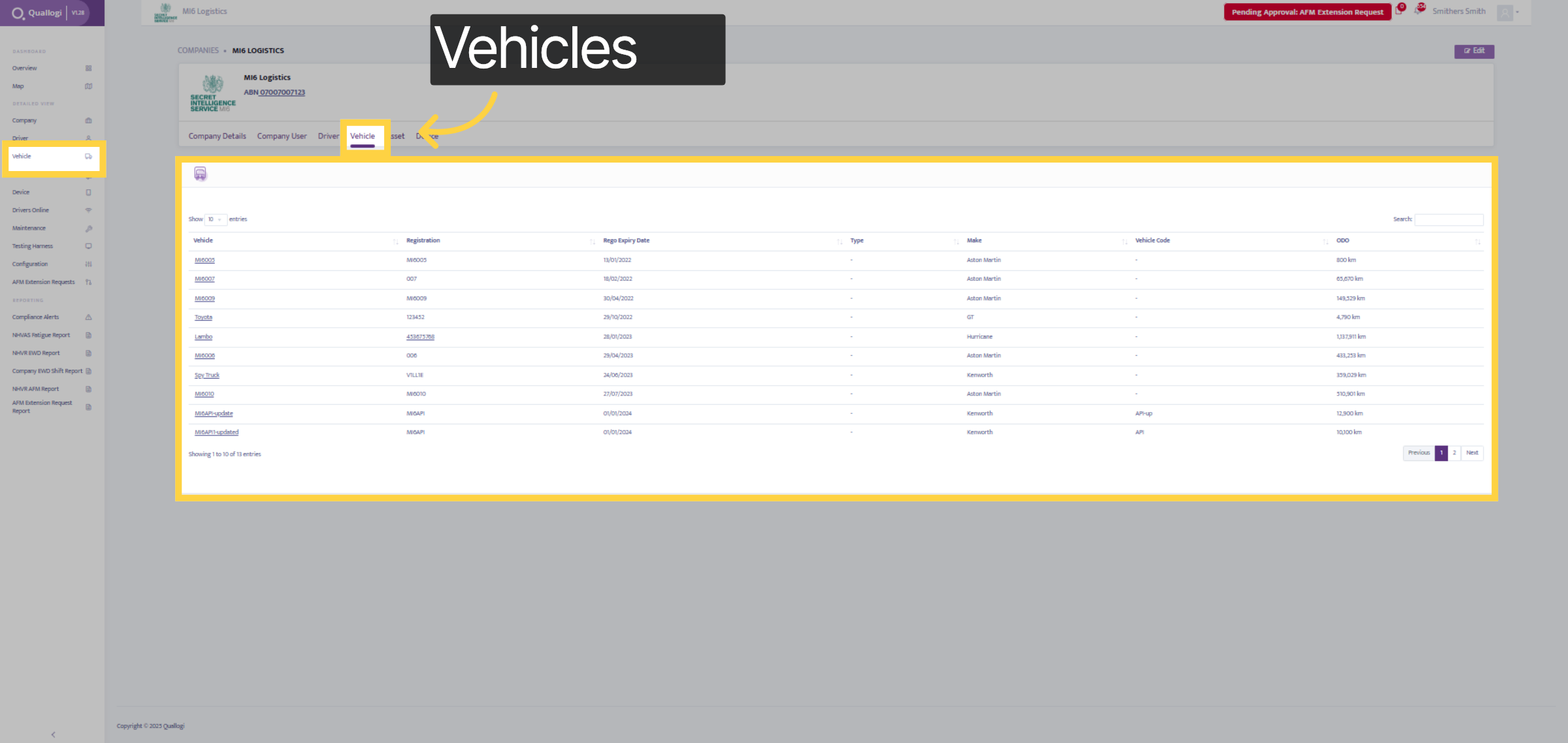
Task: Click the user avatar icon in the header
Action: tap(1505, 12)
